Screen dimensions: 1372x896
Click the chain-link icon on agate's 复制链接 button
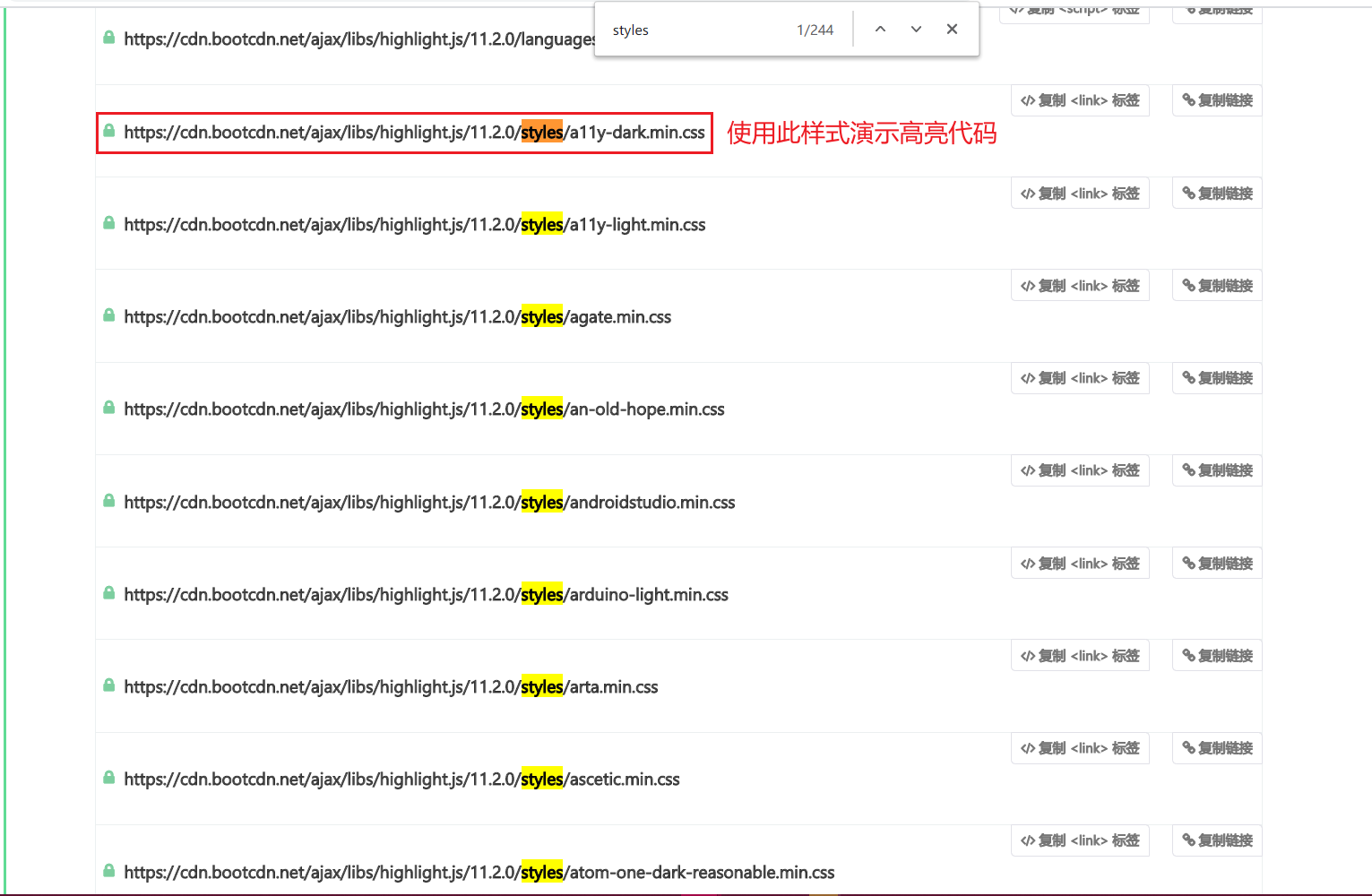[x=1189, y=285]
